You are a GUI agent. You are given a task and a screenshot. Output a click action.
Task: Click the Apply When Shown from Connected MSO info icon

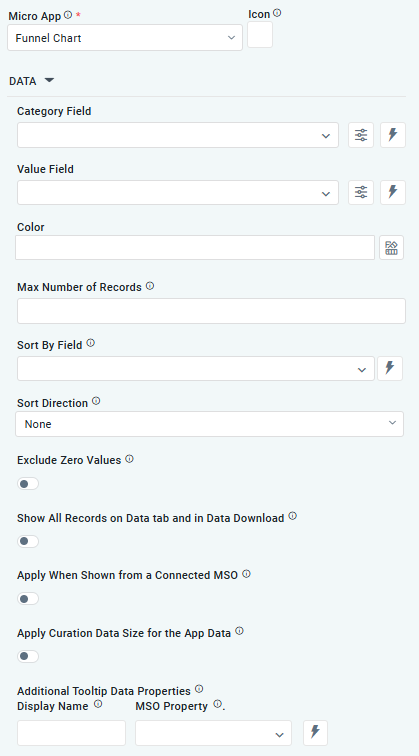[246, 574]
